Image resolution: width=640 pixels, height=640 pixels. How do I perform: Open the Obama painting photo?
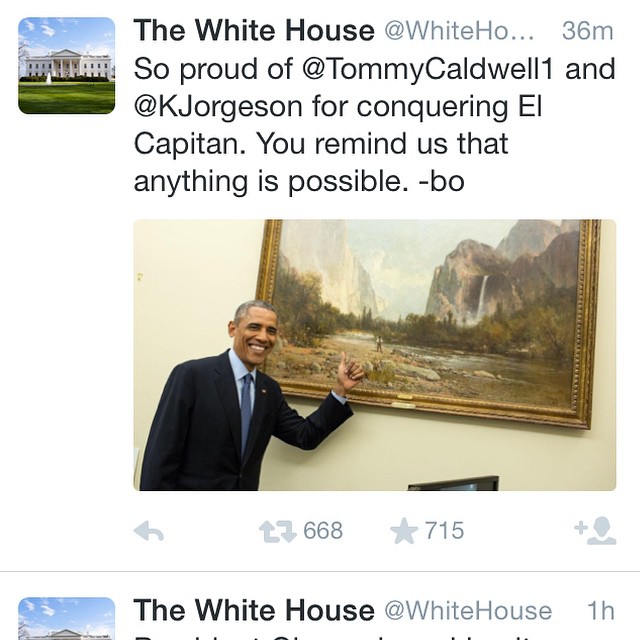(x=375, y=355)
